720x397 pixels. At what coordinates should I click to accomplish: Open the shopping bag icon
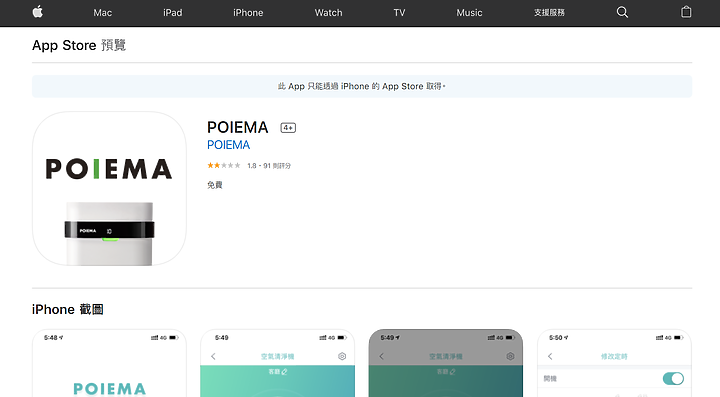tap(686, 12)
